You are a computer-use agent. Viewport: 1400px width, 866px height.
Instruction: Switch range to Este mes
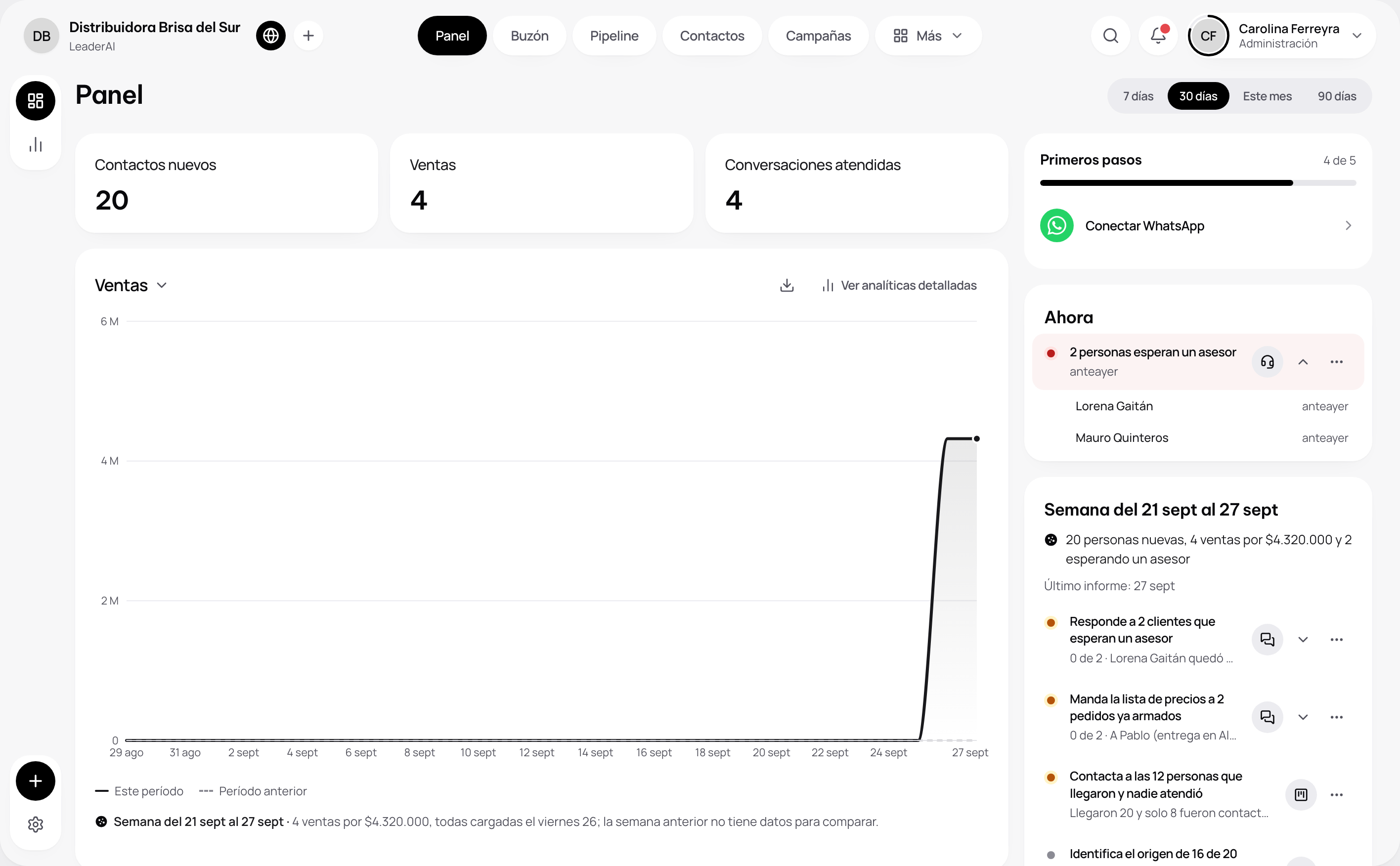[1267, 96]
